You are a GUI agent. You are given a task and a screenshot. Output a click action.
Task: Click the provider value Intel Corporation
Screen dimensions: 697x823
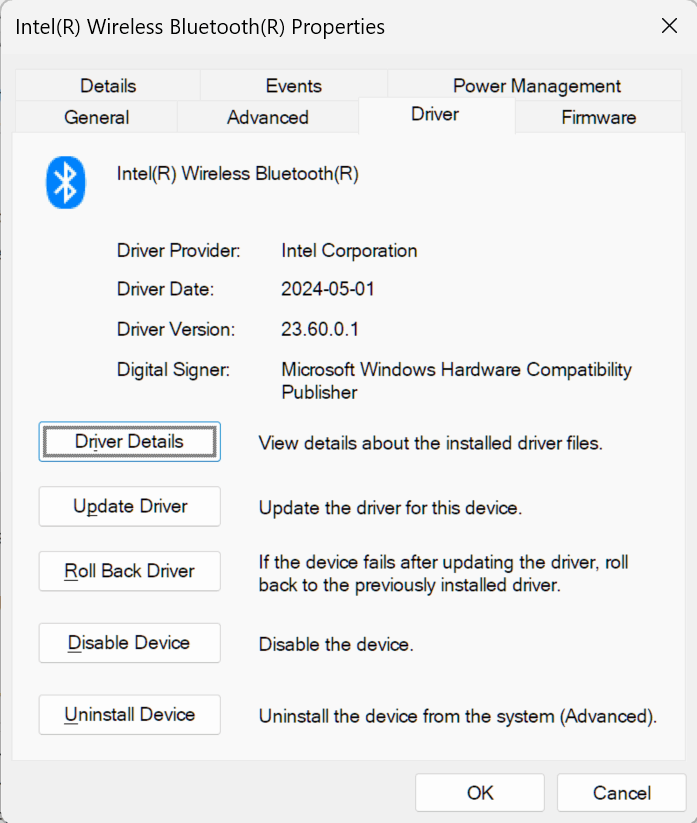point(349,251)
